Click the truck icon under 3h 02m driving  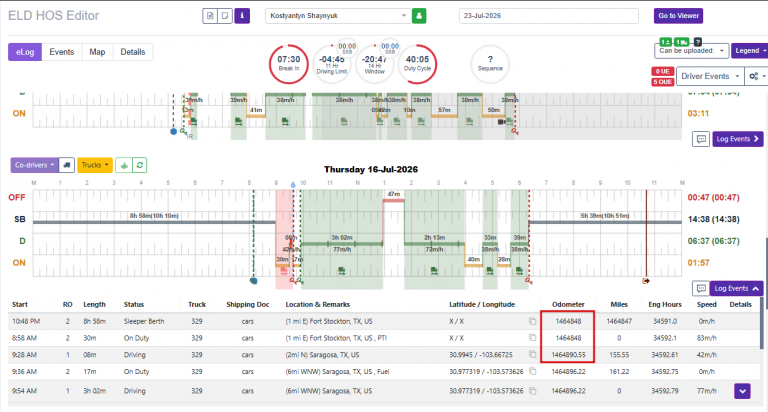pos(341,270)
